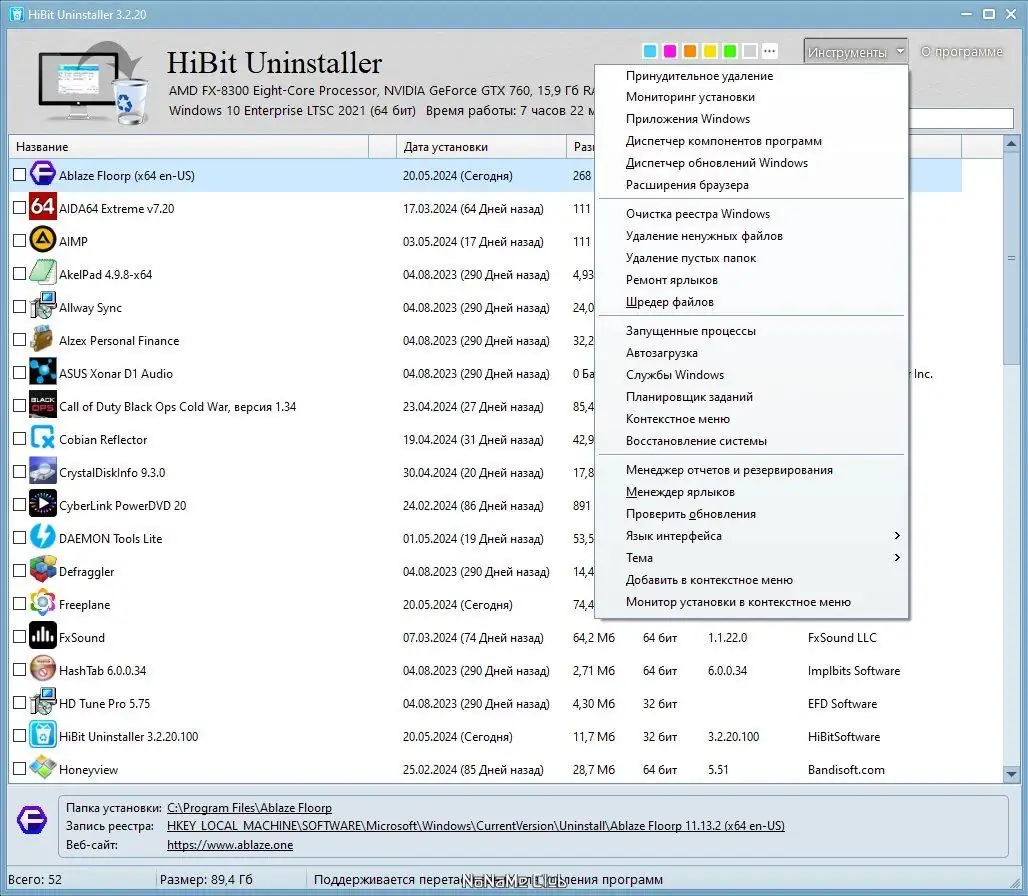The image size is (1028, 896).
Task: Click the CyberLink PowerDVD icon
Action: pyautogui.click(x=43, y=504)
